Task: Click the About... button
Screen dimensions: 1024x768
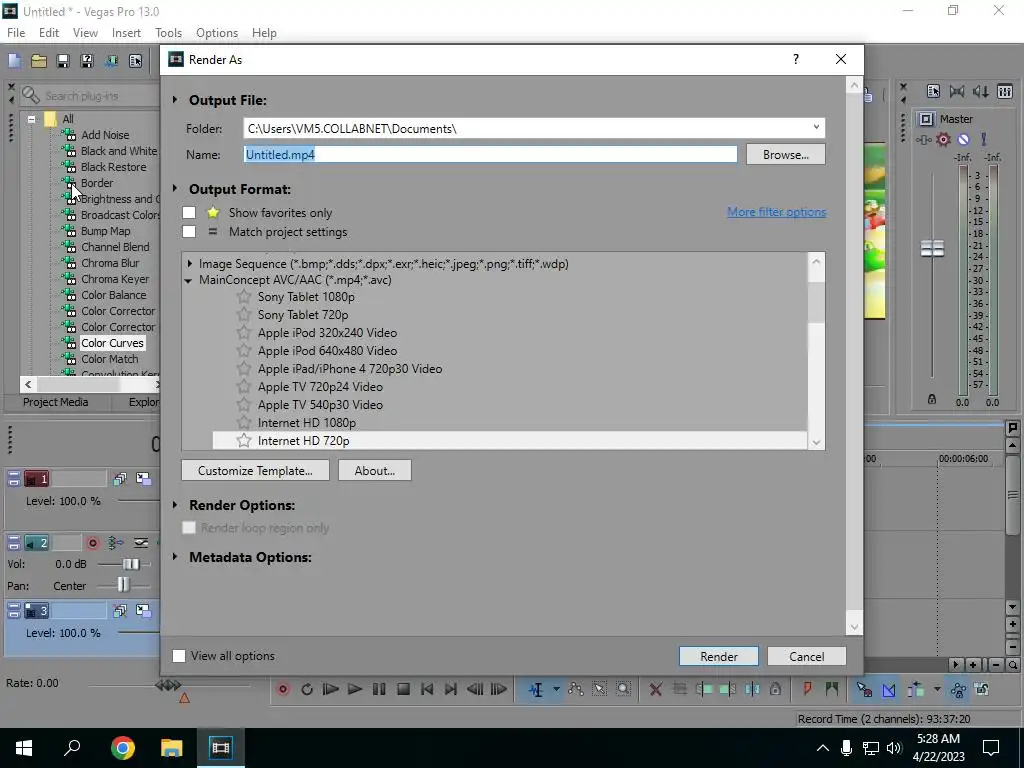Action: (x=375, y=470)
